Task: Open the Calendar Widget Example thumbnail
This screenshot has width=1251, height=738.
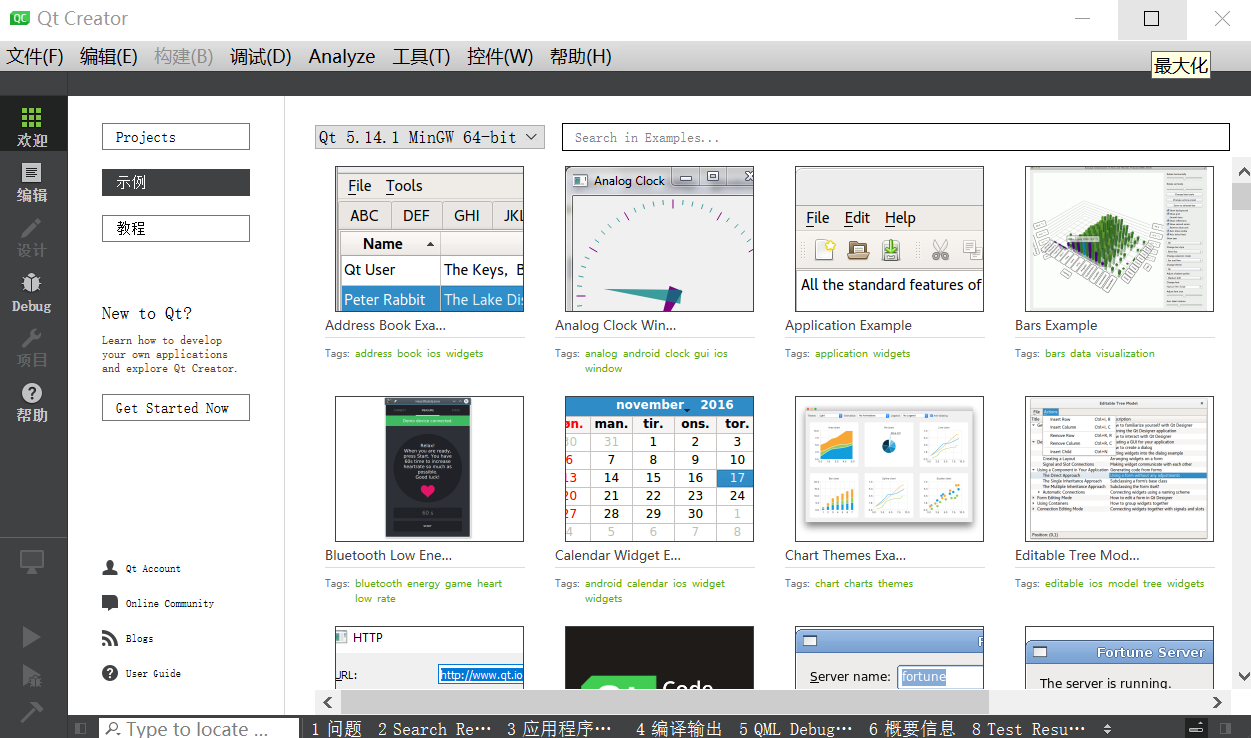Action: pos(659,469)
